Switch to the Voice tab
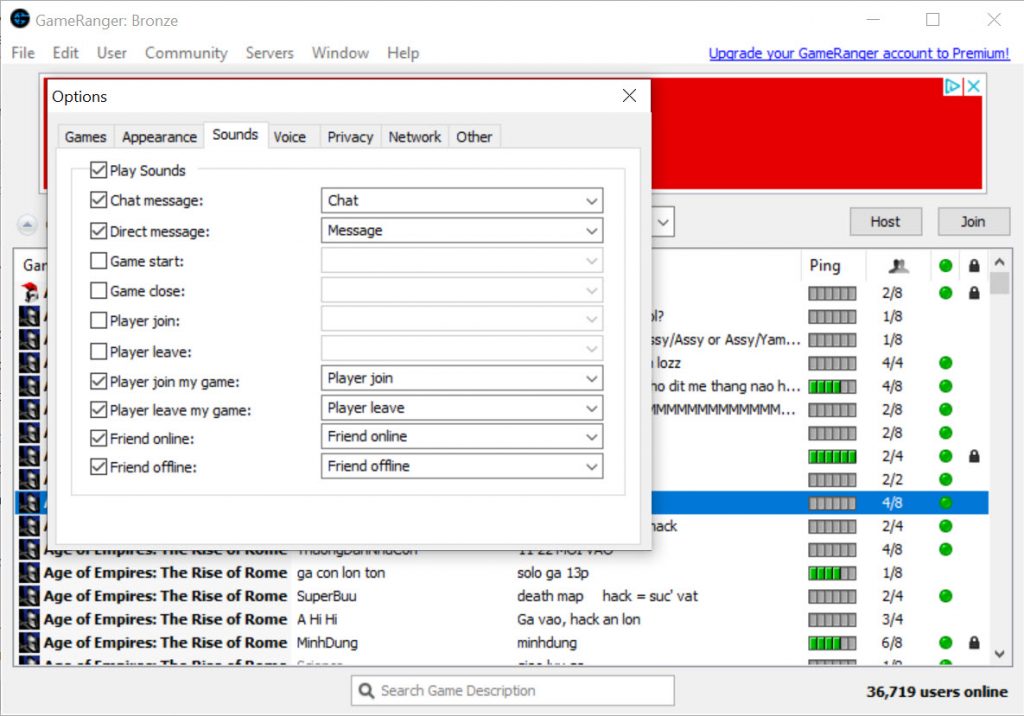The height and width of the screenshot is (716, 1024). coord(290,137)
